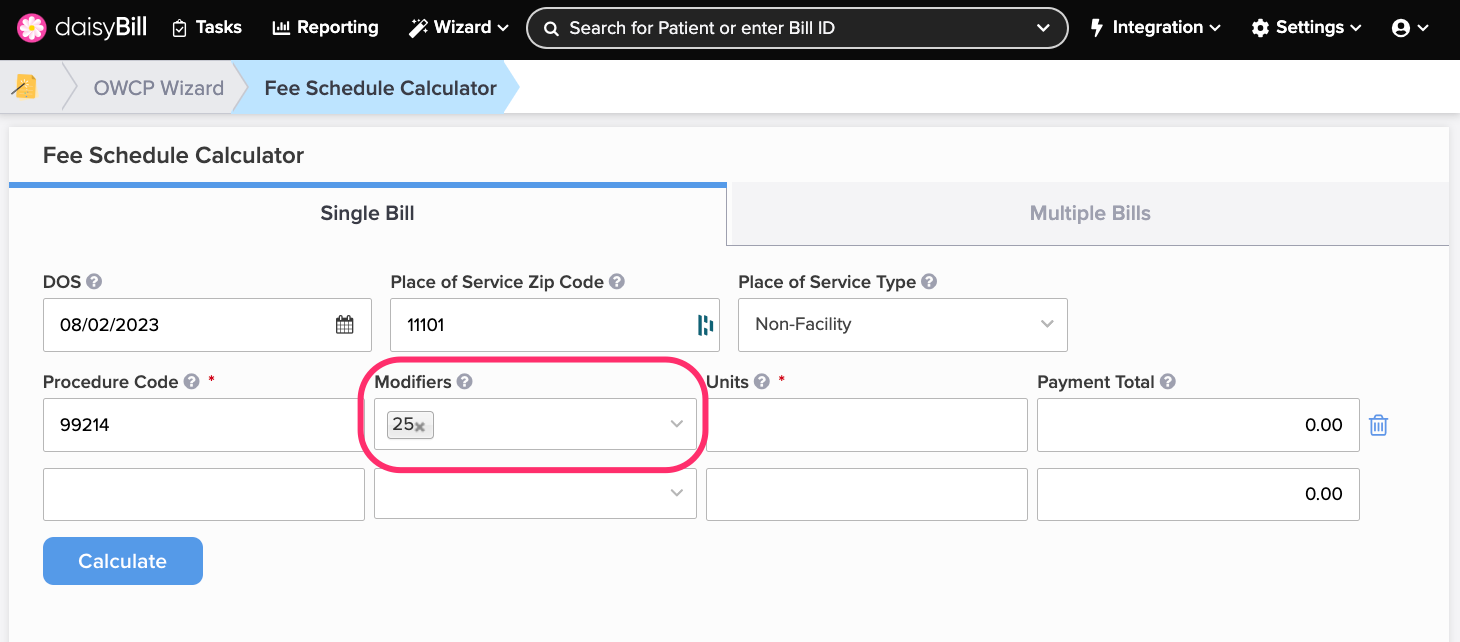Viewport: 1460px width, 642px height.
Task: Open the Place of Service Type dropdown
Action: [903, 324]
